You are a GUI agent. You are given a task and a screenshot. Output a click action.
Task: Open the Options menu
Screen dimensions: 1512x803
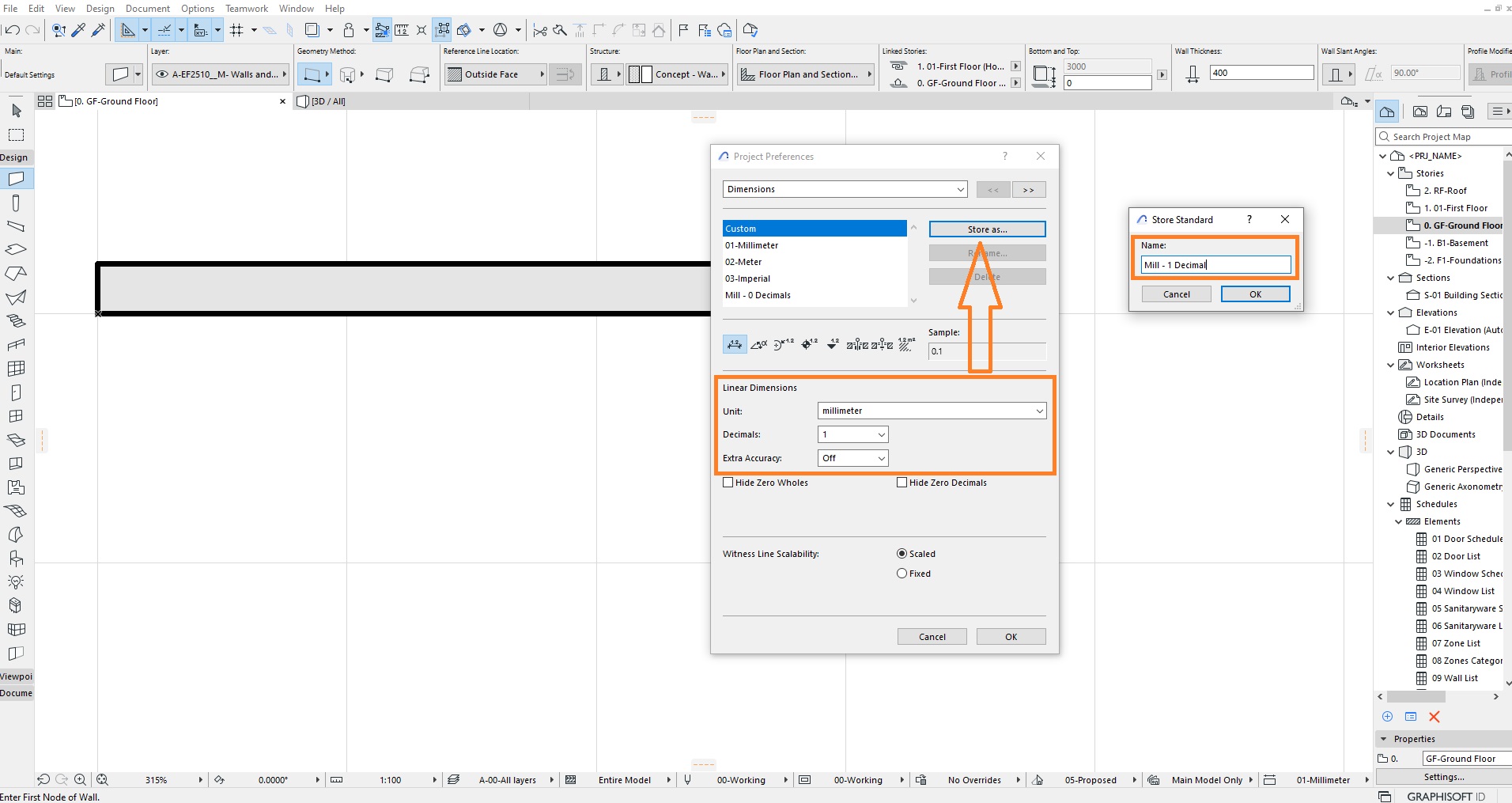[198, 8]
